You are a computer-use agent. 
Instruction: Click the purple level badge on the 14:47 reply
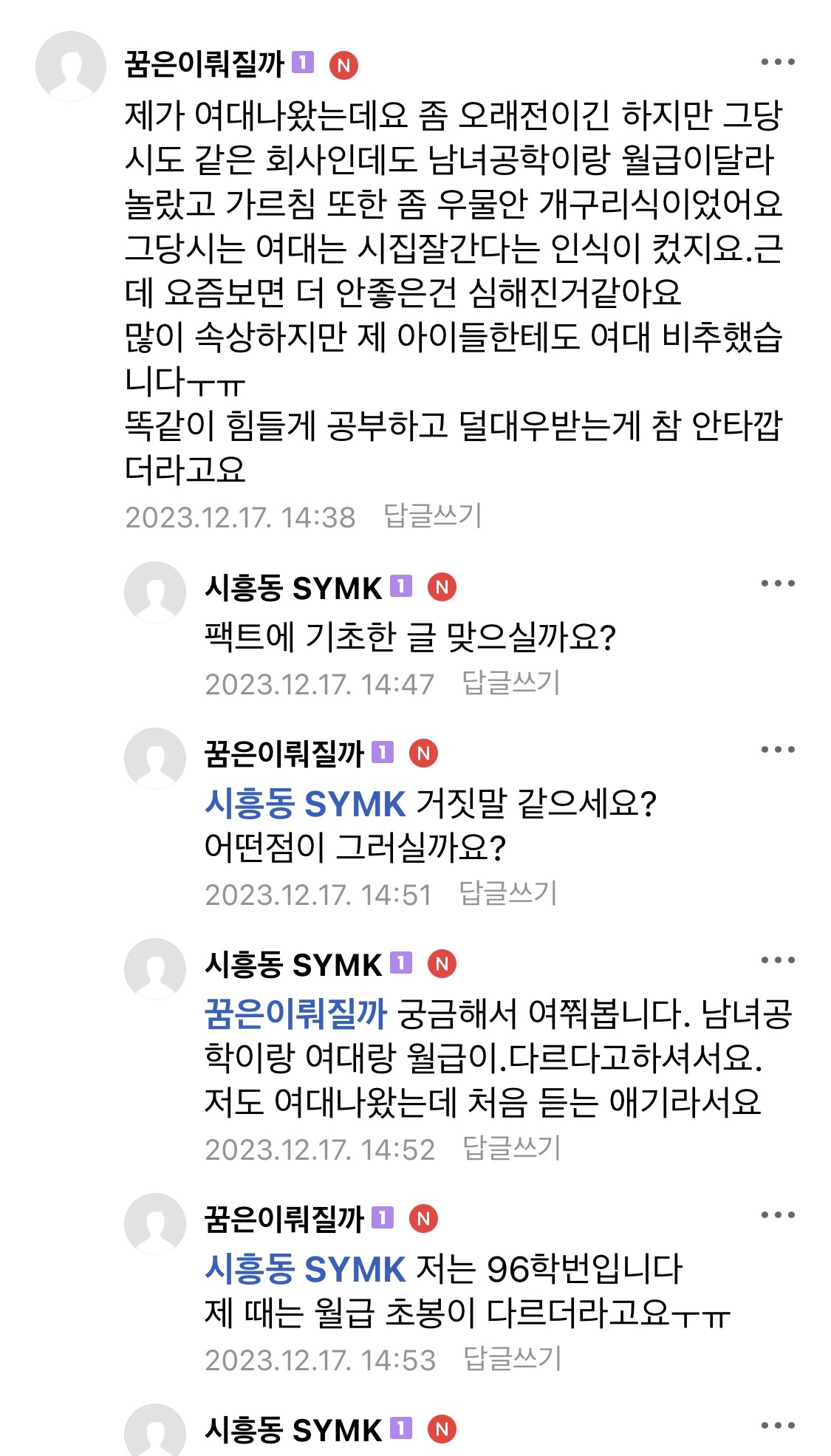(x=400, y=587)
